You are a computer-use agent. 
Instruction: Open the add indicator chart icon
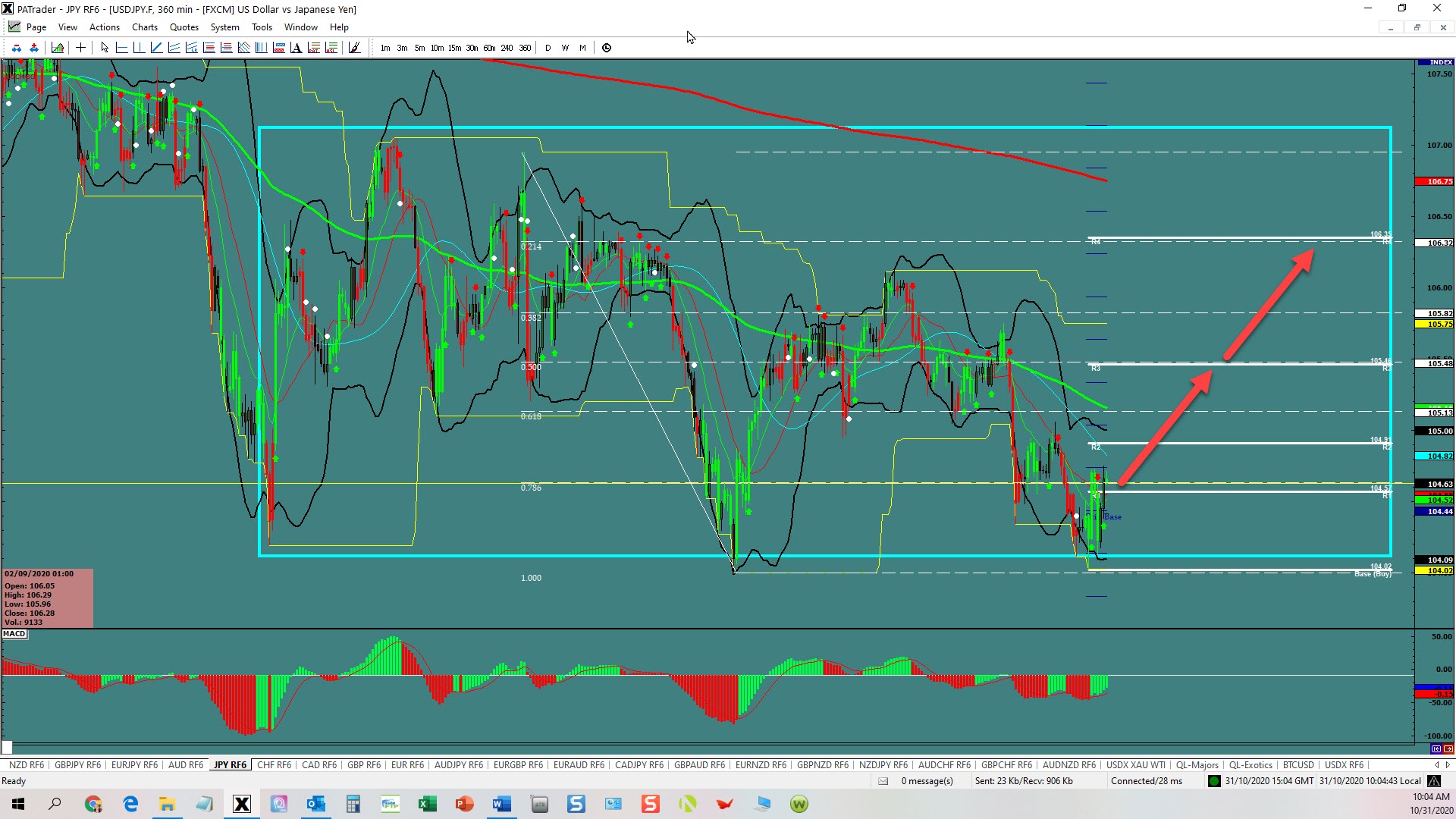click(58, 48)
